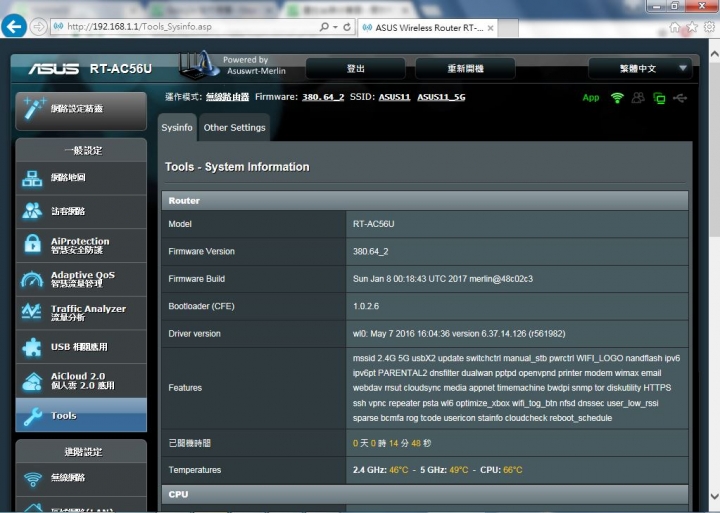Go forward with the browser forward arrow
This screenshot has width=720, height=513.
click(39, 27)
